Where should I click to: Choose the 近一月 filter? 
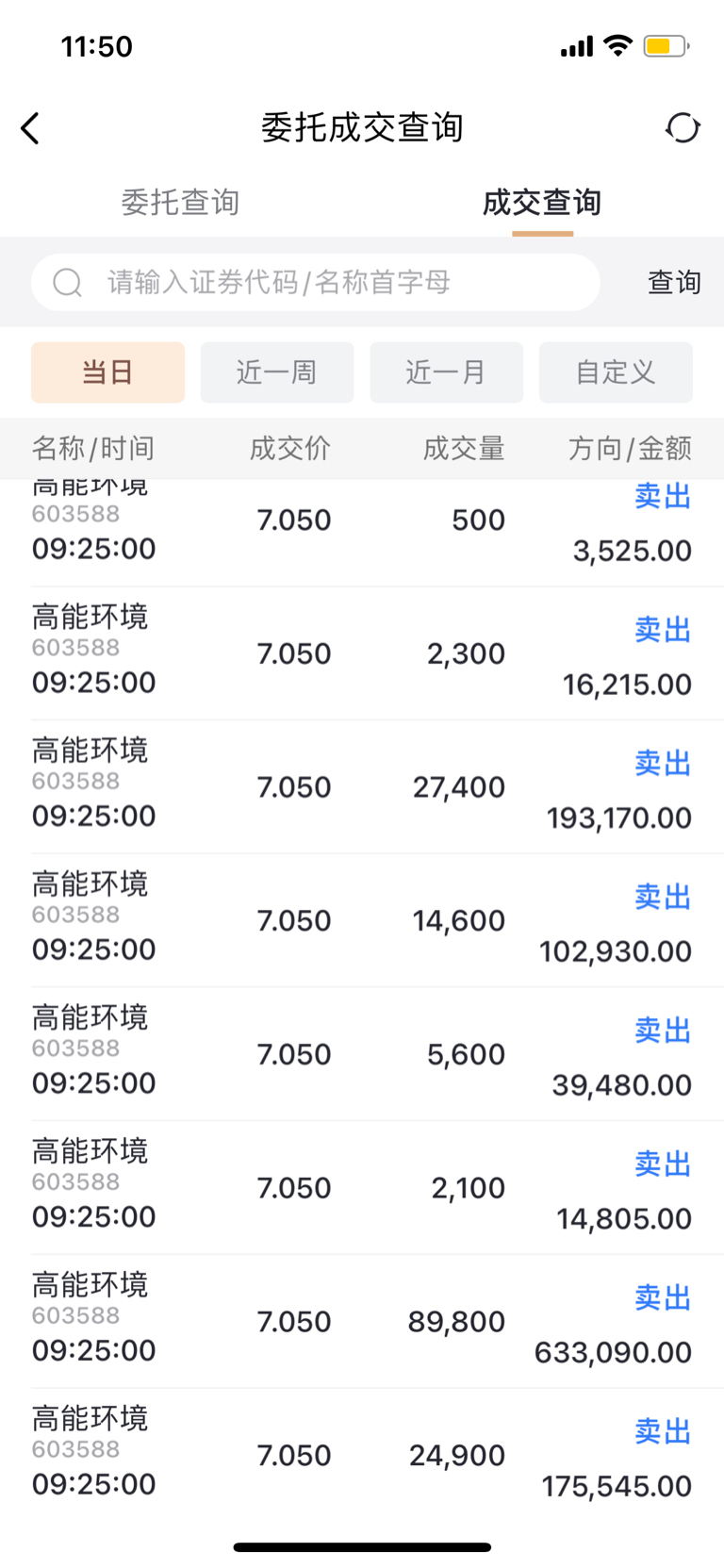pos(446,372)
